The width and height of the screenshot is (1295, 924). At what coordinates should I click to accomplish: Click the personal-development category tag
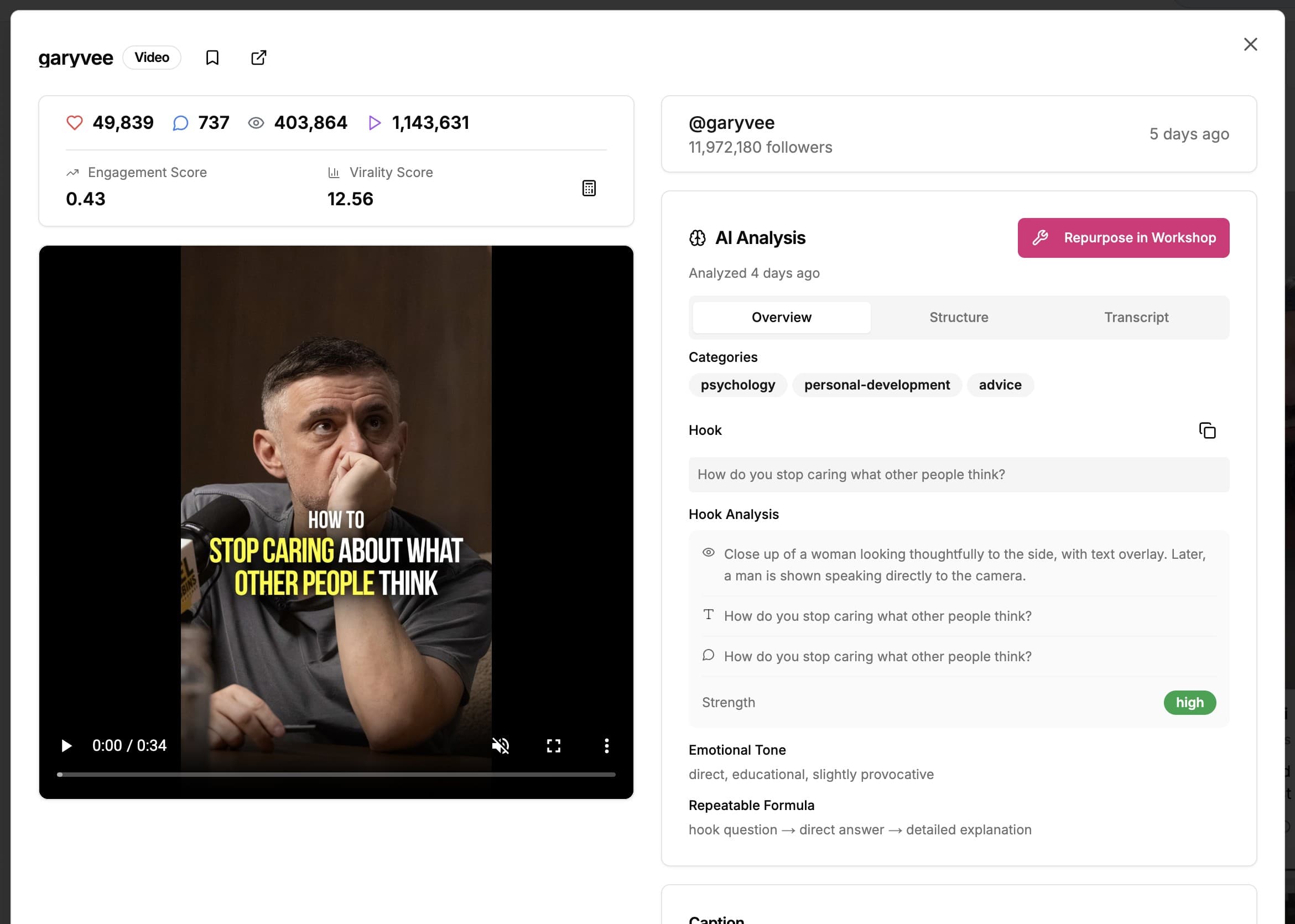(x=877, y=385)
